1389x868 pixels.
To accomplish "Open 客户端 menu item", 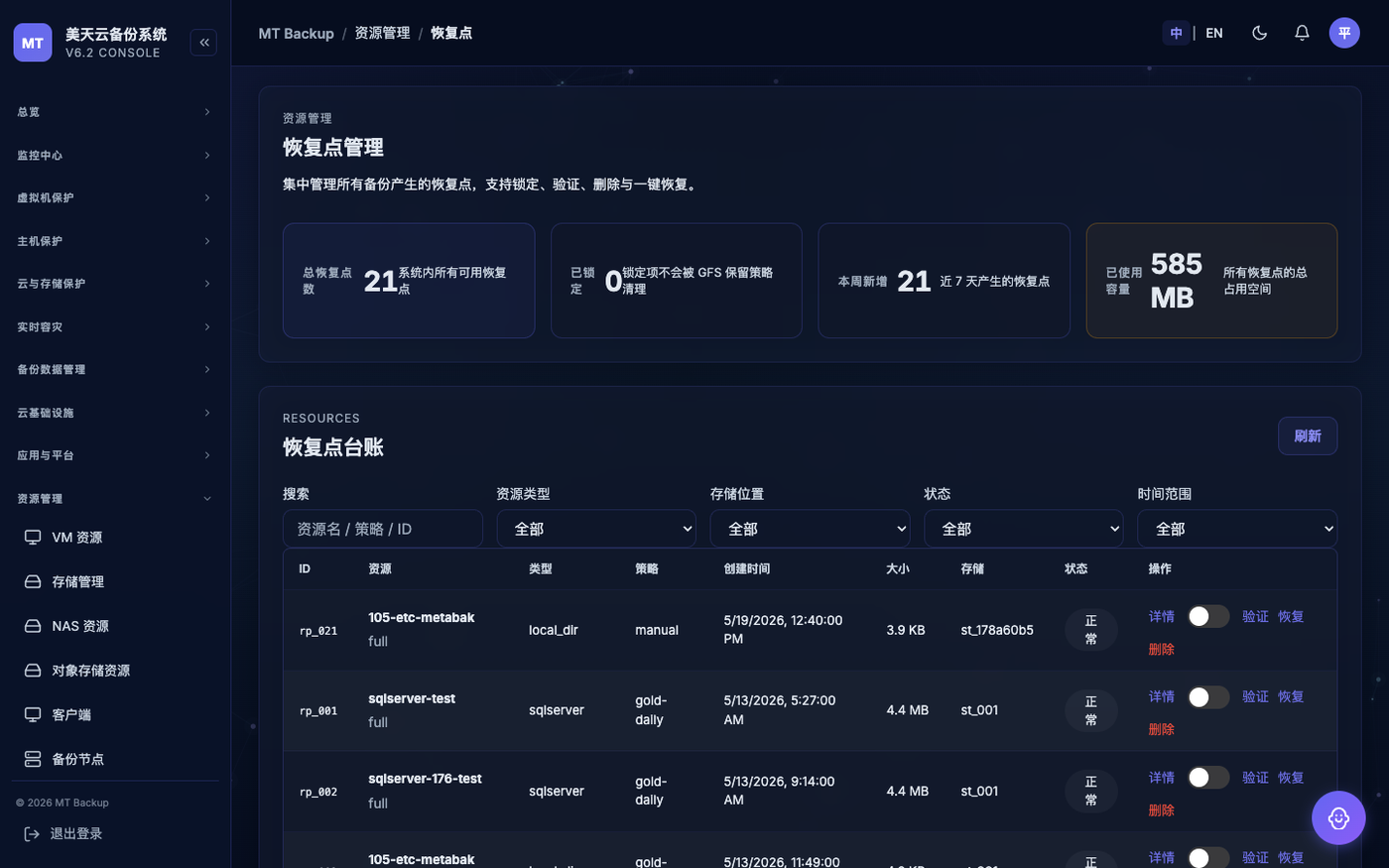I will coord(115,714).
